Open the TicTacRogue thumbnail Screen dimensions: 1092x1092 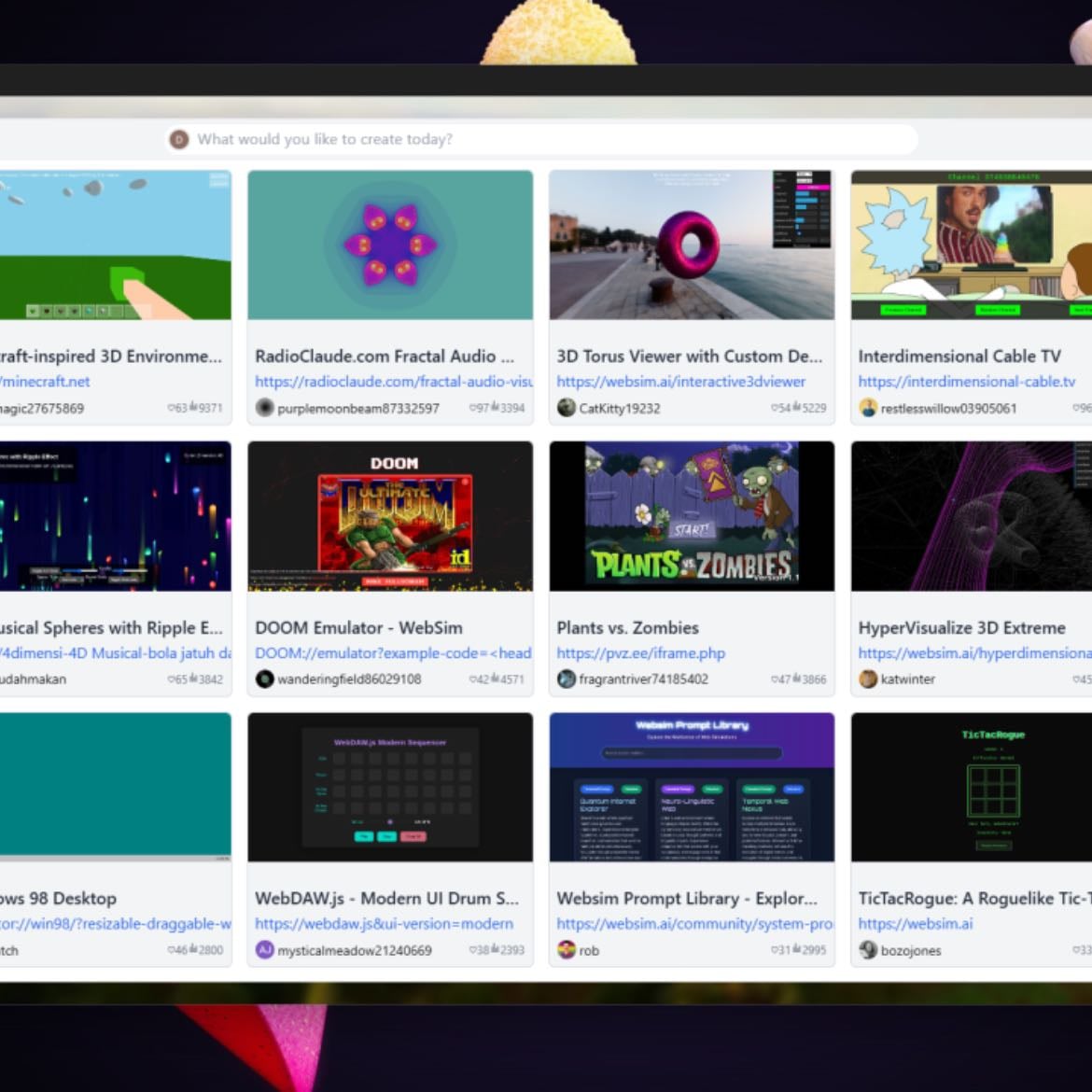[x=972, y=787]
